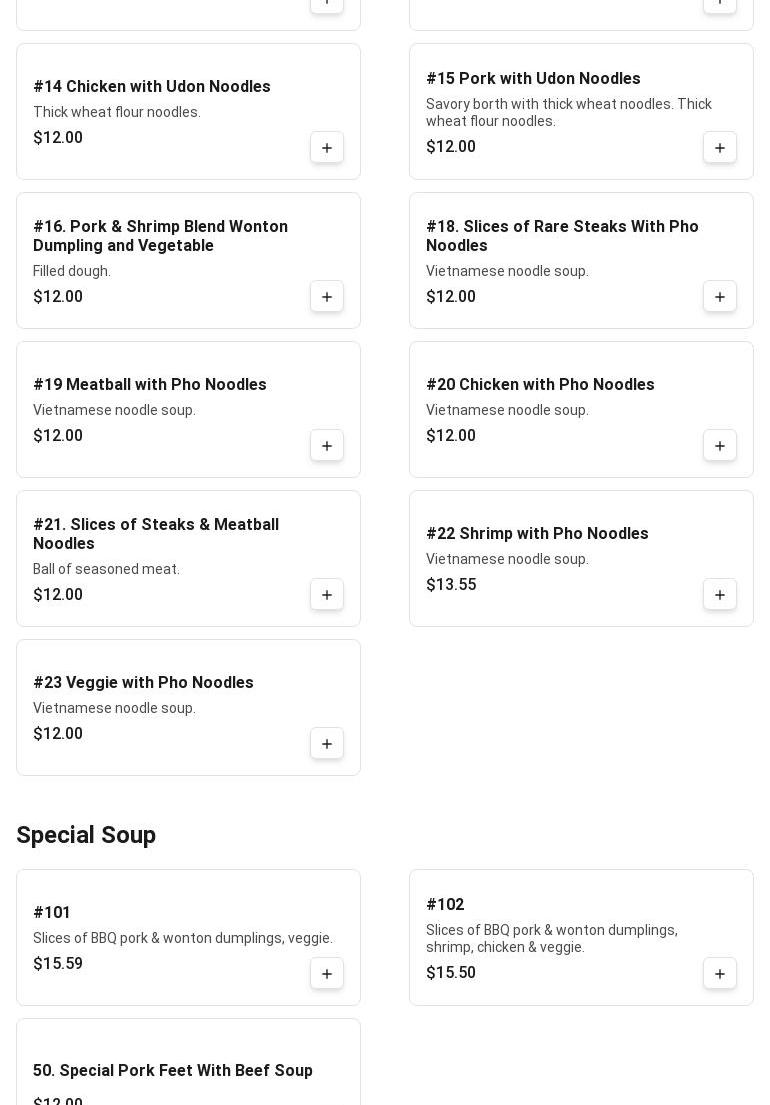Add #22 Shrimp with Pho Noodles
Image resolution: width=770 pixels, height=1105 pixels.
[719, 595]
